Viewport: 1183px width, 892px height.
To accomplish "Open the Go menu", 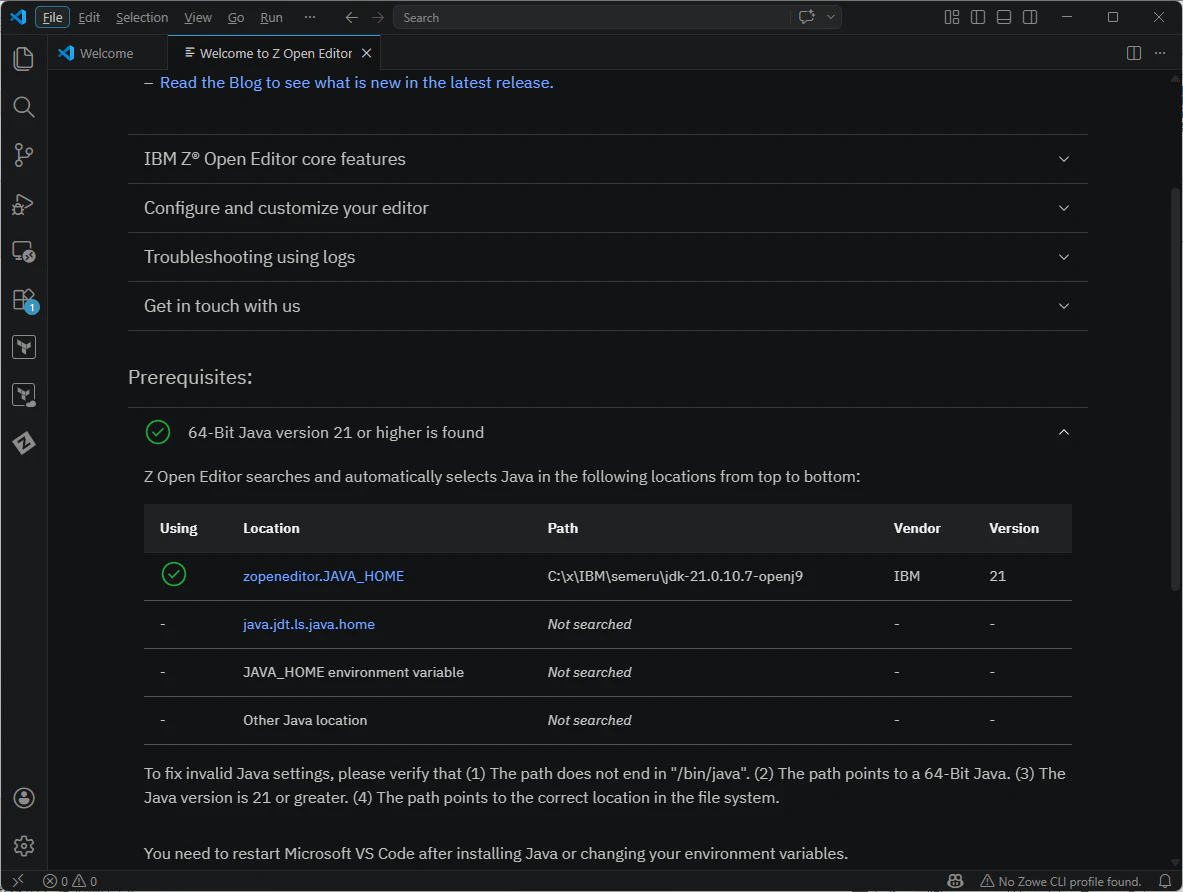I will pos(236,17).
